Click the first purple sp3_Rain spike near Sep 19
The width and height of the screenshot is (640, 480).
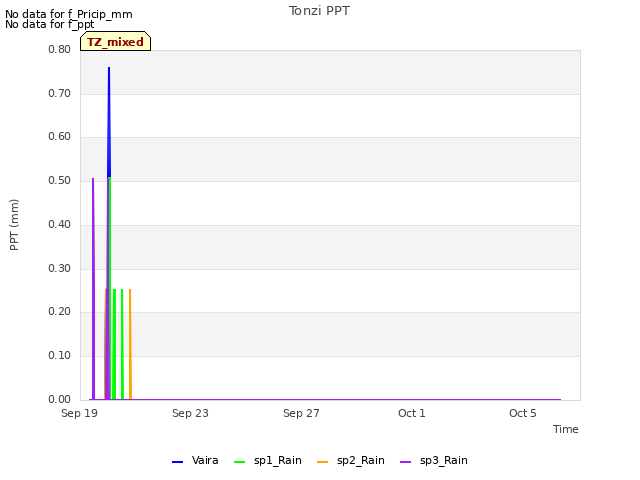click(93, 289)
